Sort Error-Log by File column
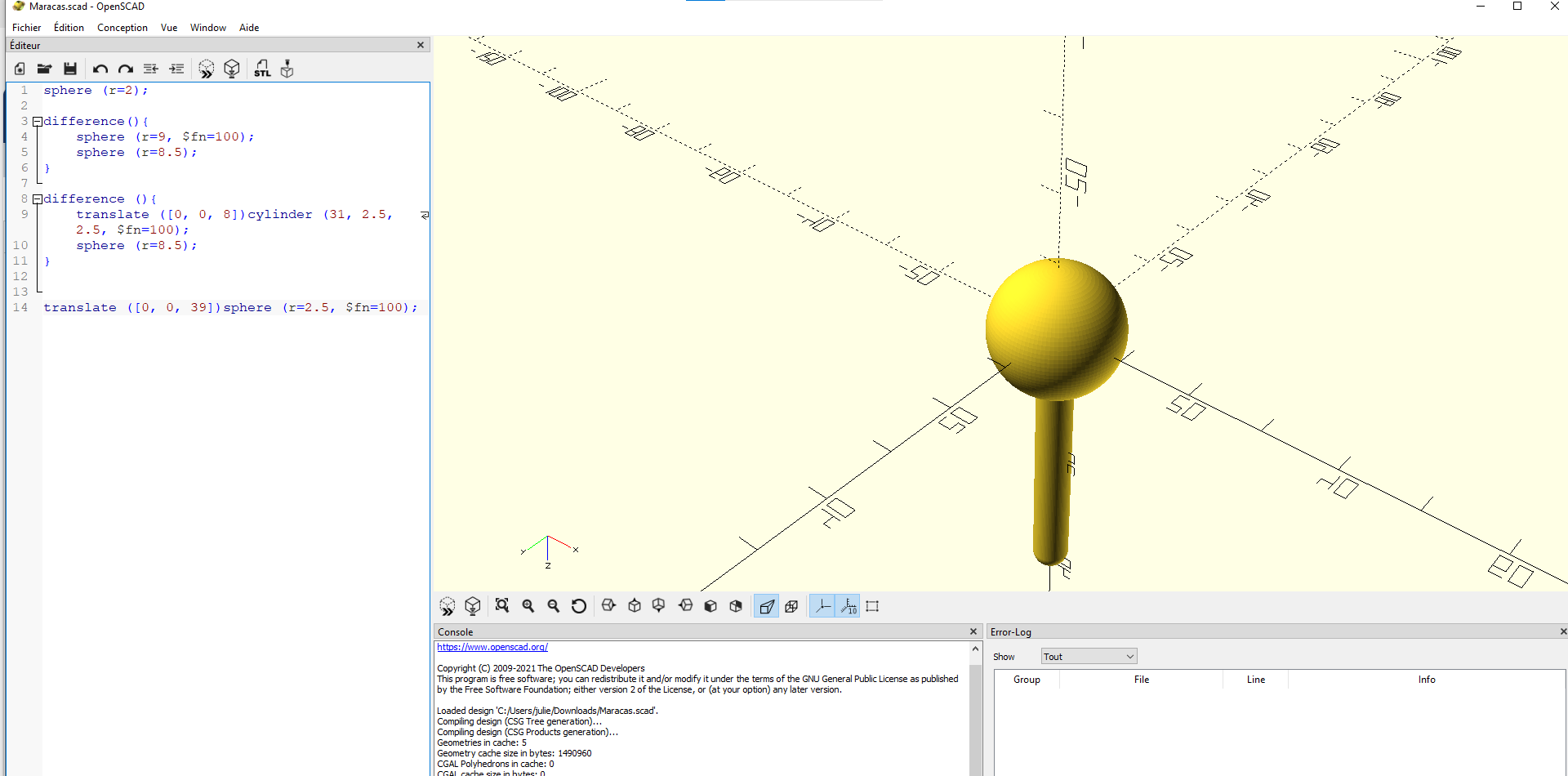 click(x=1142, y=680)
